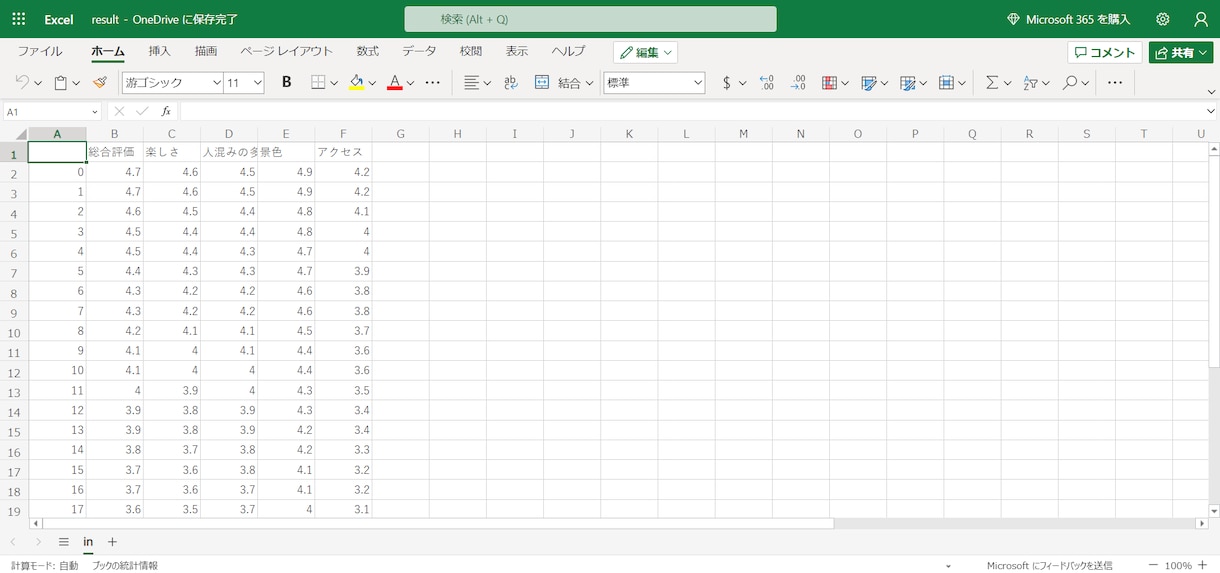
Task: Select column header G
Action: [x=400, y=134]
